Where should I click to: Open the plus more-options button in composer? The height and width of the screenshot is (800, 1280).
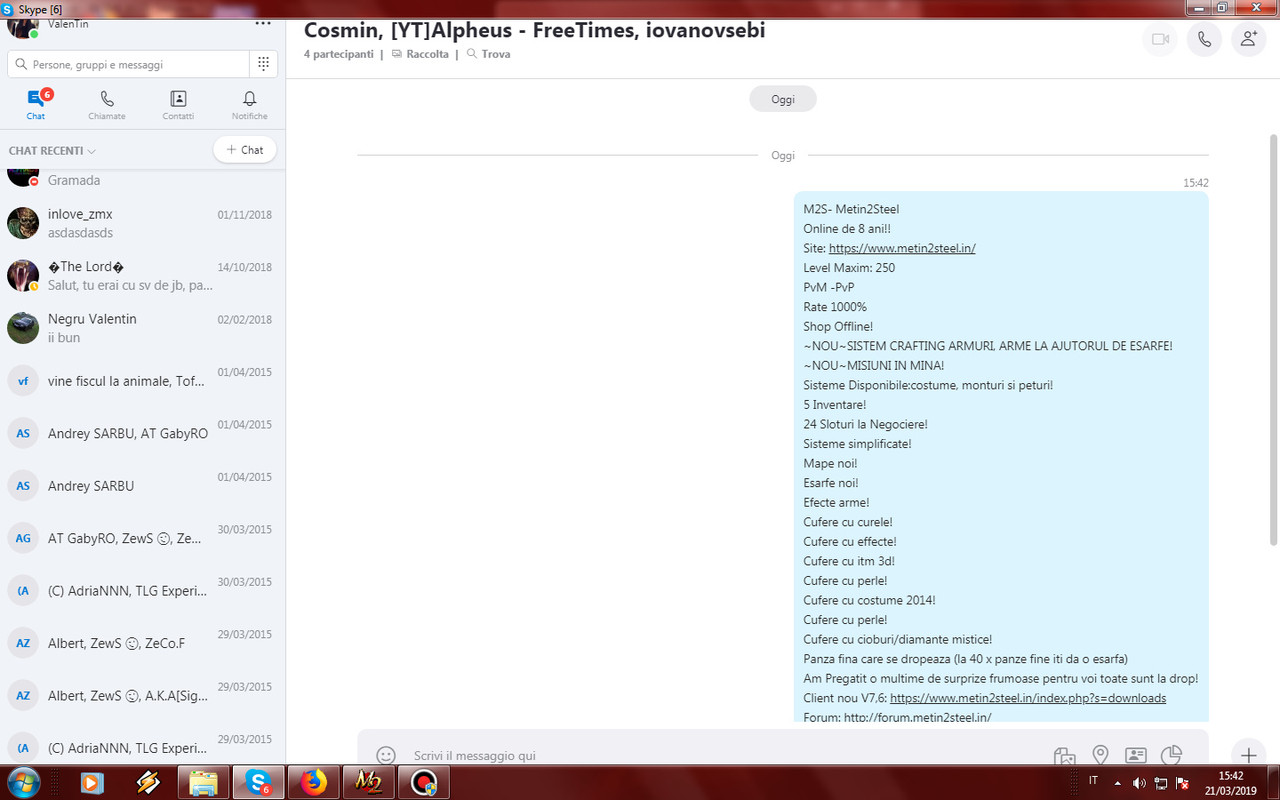pyautogui.click(x=1248, y=755)
